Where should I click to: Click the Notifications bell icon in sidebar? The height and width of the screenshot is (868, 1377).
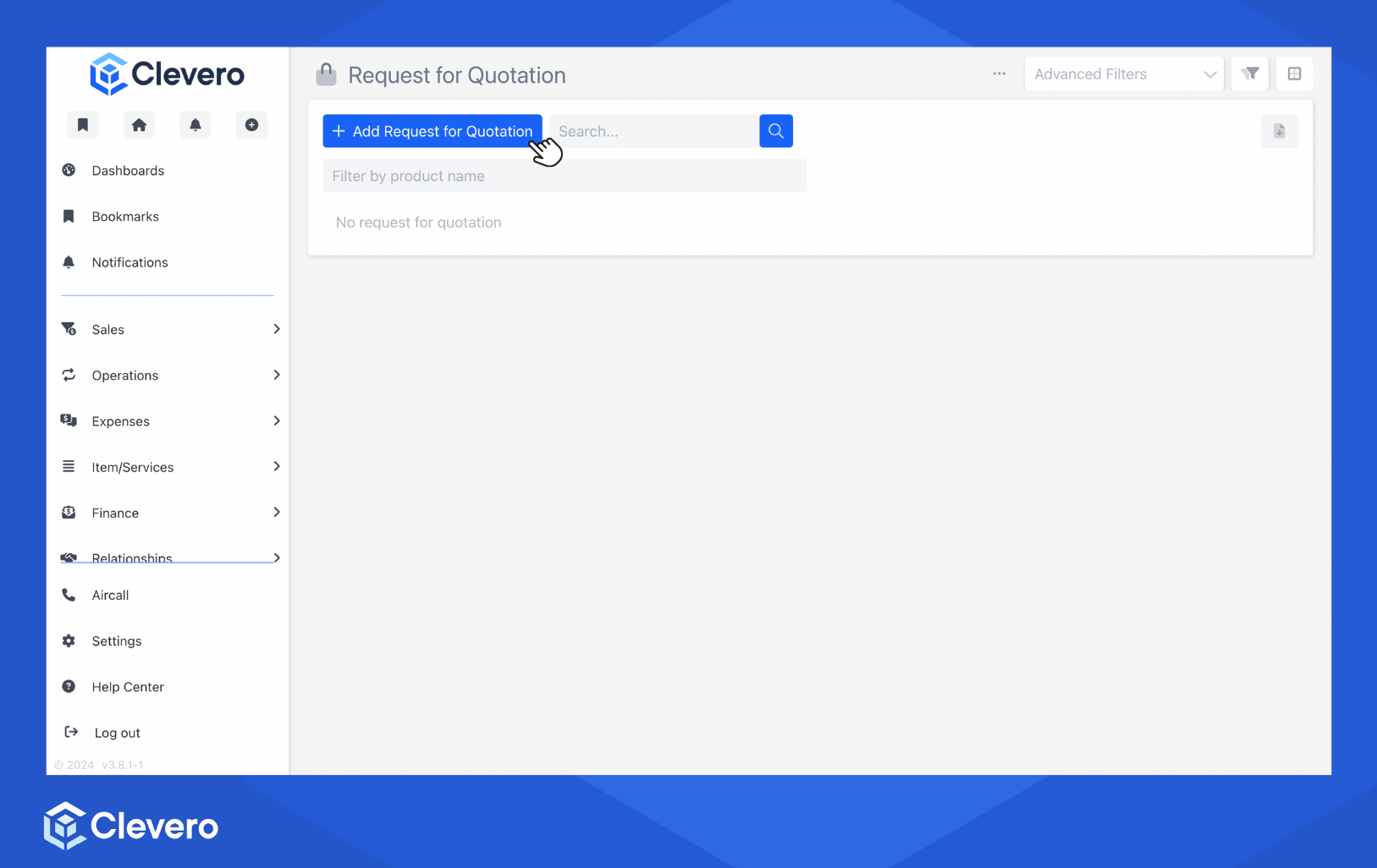coord(69,262)
